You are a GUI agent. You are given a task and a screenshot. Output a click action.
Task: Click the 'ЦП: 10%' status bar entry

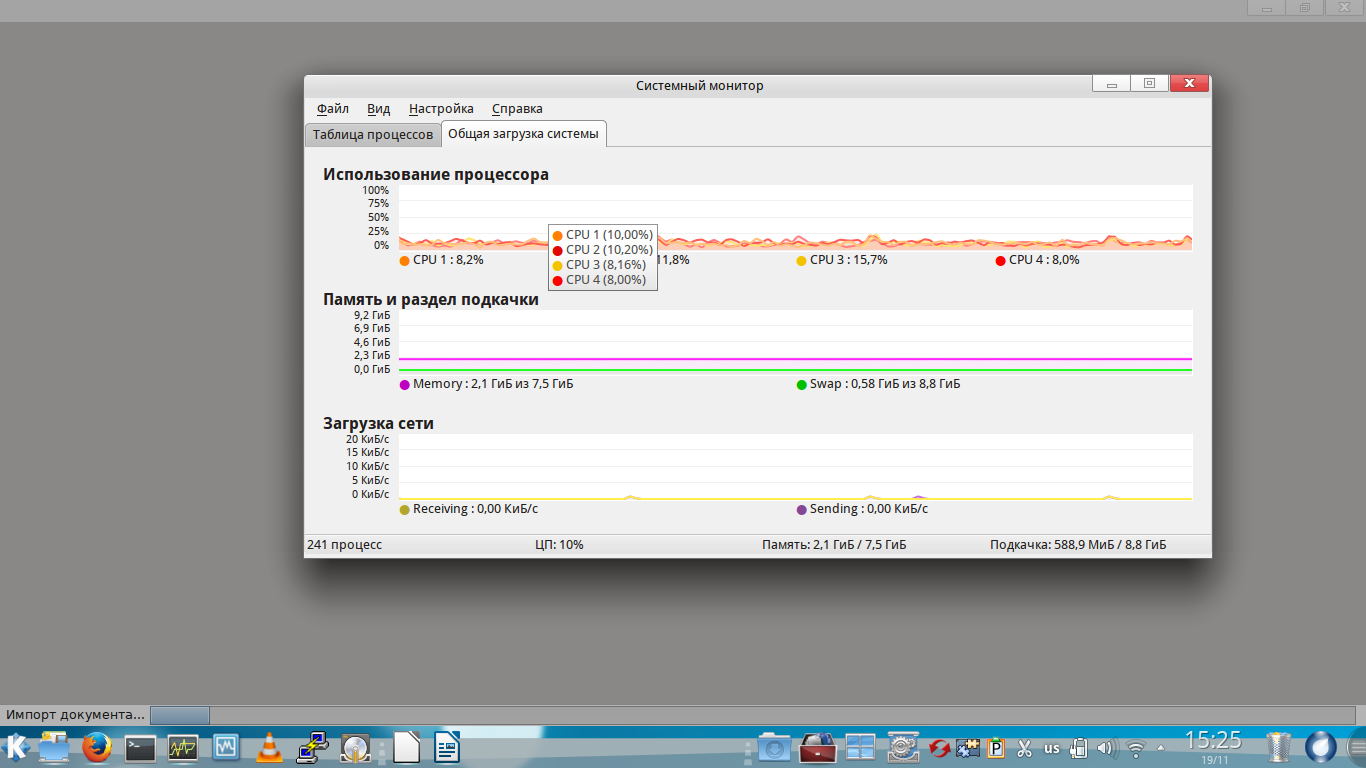pyautogui.click(x=560, y=545)
